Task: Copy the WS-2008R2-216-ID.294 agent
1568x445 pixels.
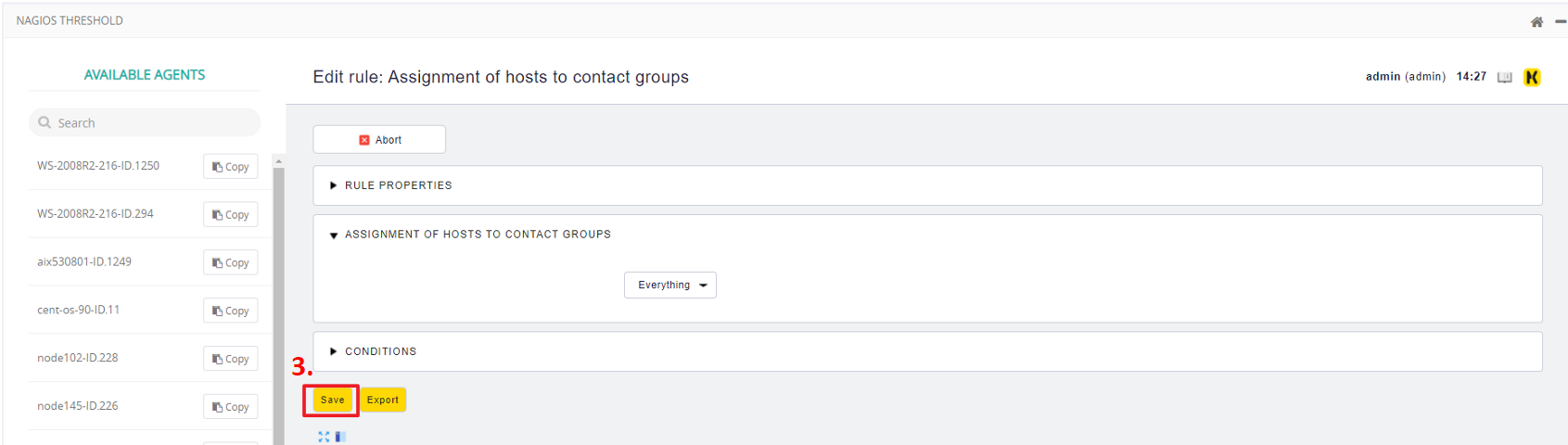Action: pyautogui.click(x=230, y=215)
